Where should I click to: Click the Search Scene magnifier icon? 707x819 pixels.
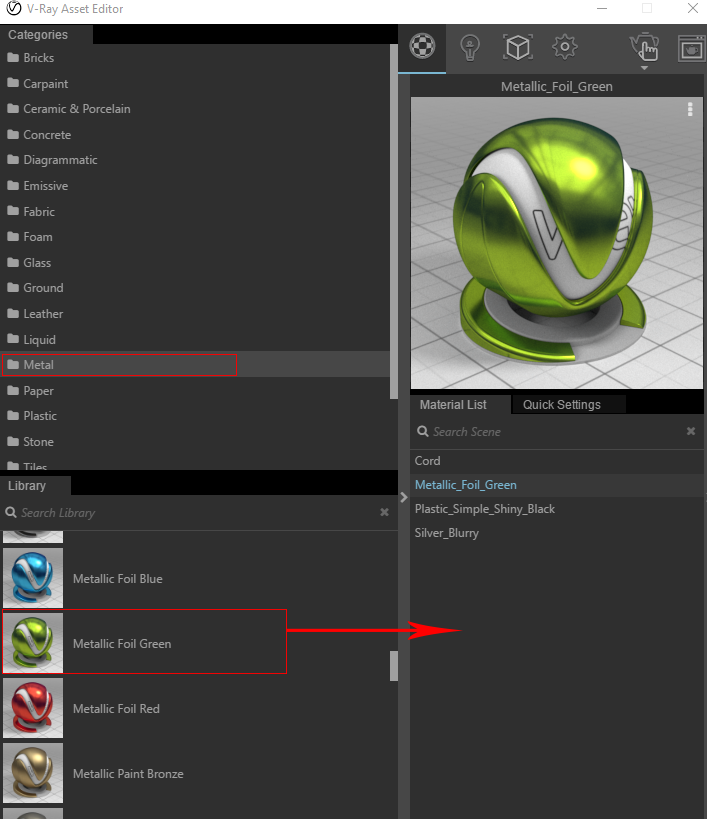[x=422, y=431]
